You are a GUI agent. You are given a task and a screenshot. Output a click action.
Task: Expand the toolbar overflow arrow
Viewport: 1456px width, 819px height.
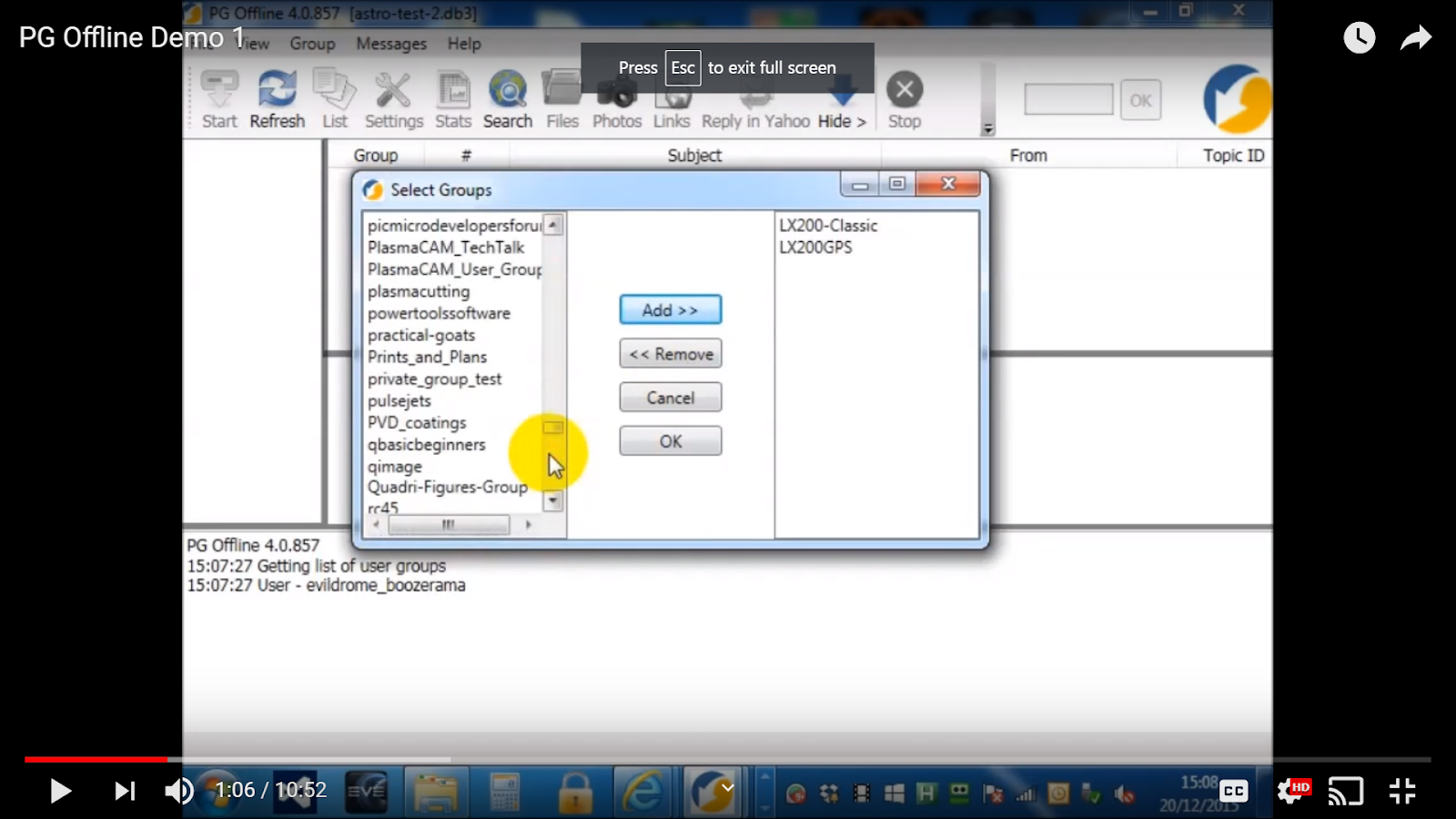click(988, 129)
